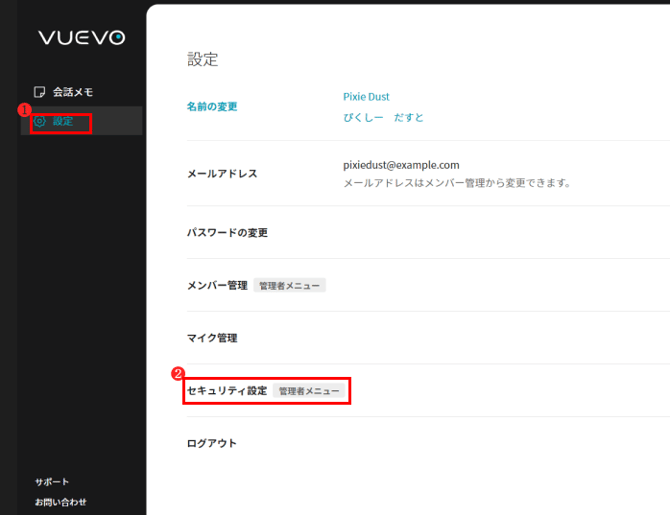
Task: Open セキュリティ設定 settings
Action: [x=227, y=391]
